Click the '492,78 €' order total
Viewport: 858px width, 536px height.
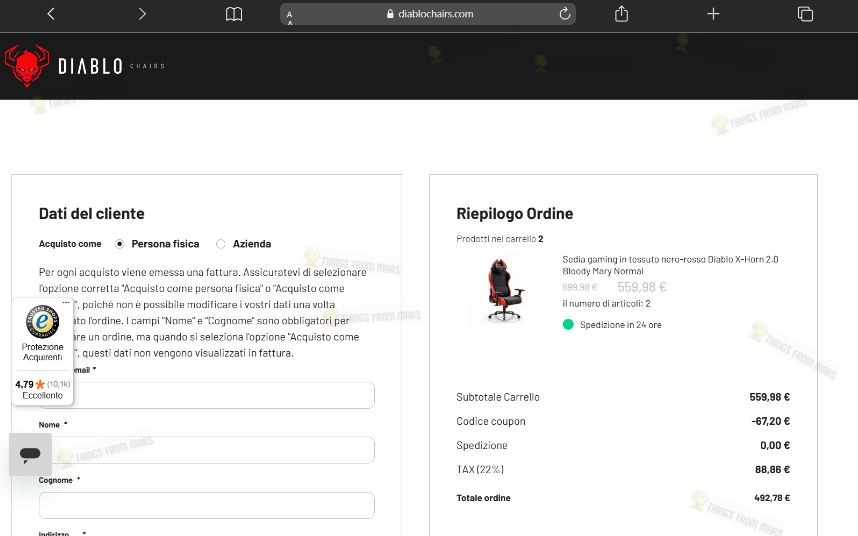[x=772, y=498]
